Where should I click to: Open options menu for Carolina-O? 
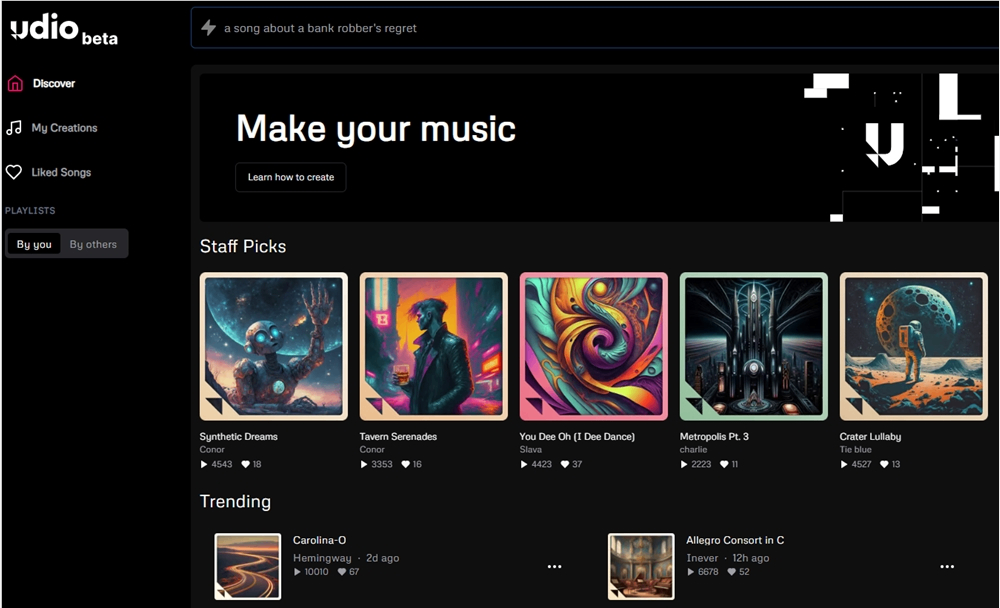click(554, 567)
